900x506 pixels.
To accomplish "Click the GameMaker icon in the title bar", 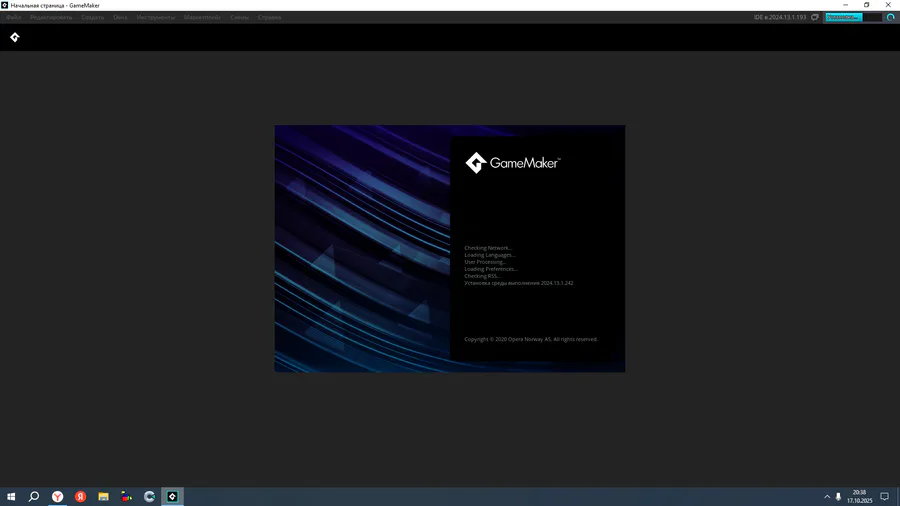I will [5, 5].
